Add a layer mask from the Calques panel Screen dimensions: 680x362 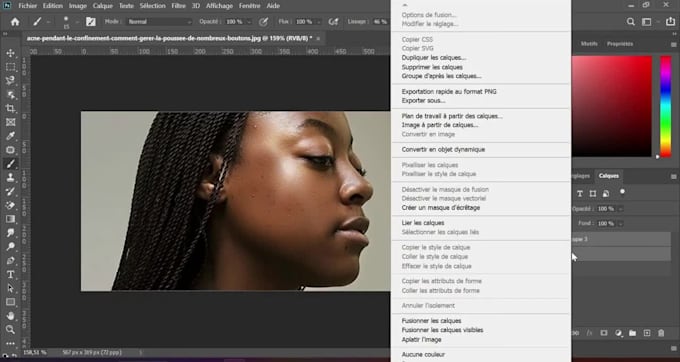click(x=604, y=333)
